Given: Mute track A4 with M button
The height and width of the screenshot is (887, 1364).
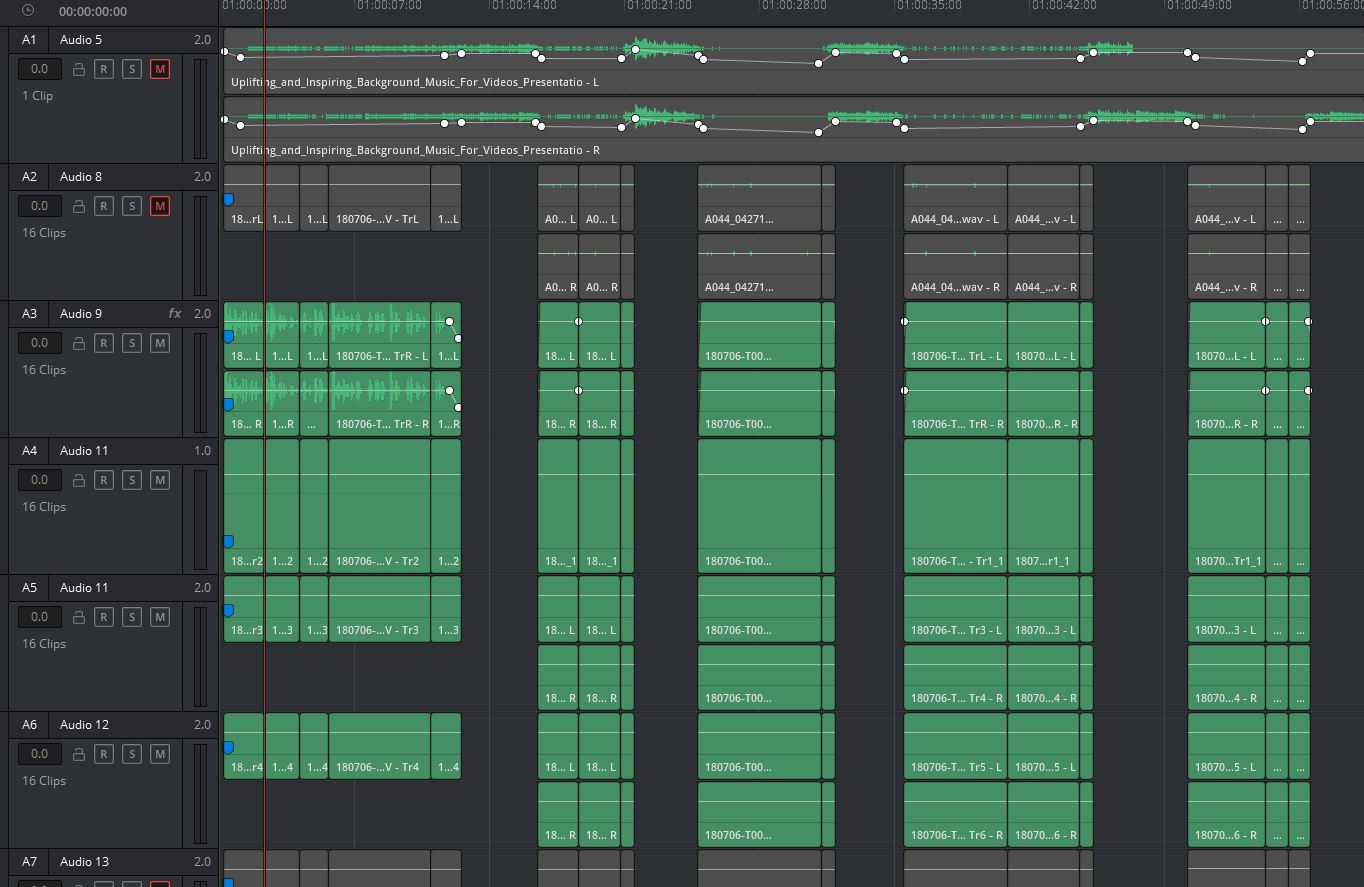Looking at the screenshot, I should point(159,480).
